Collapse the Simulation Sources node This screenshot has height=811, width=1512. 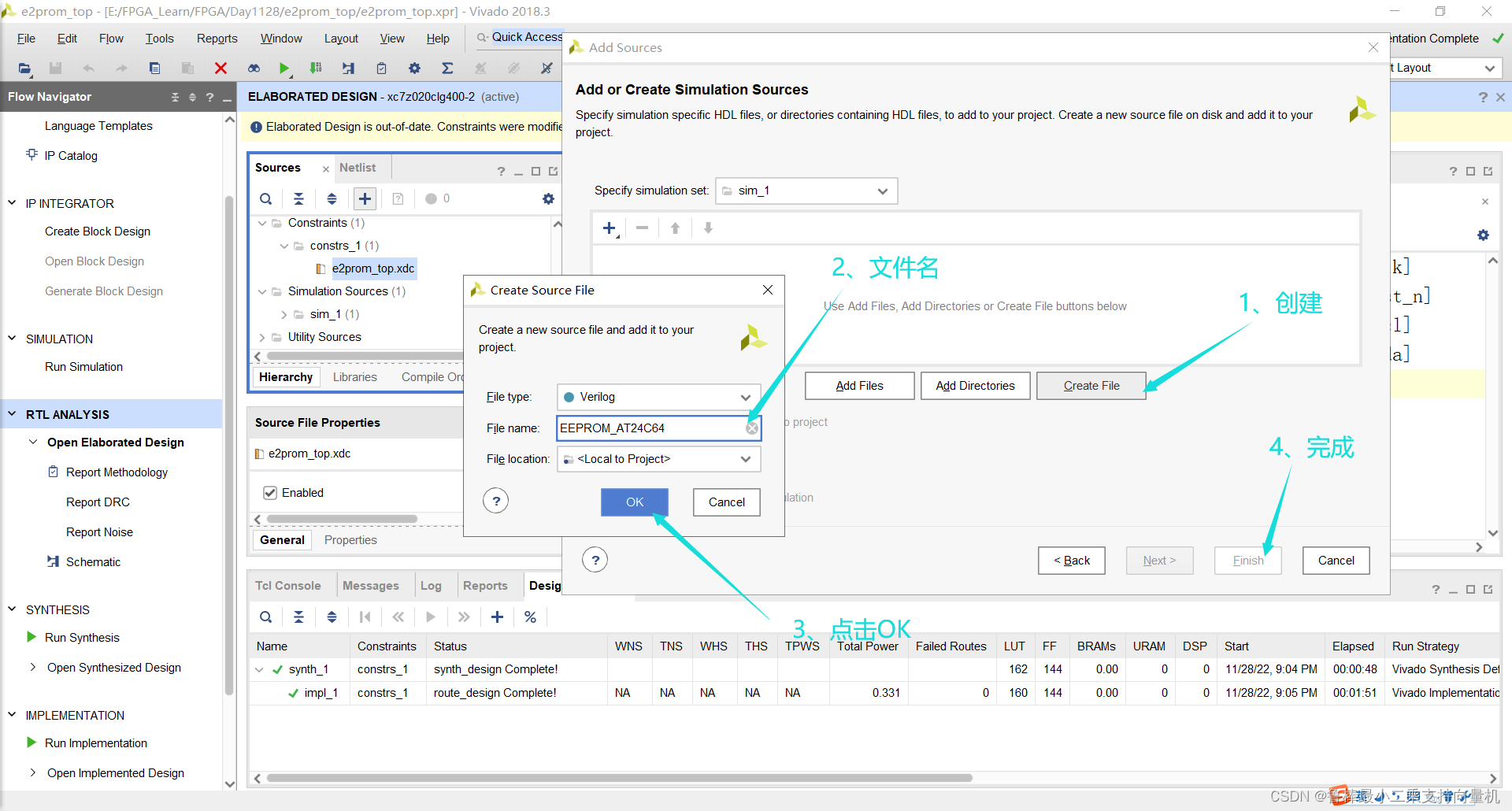click(262, 291)
